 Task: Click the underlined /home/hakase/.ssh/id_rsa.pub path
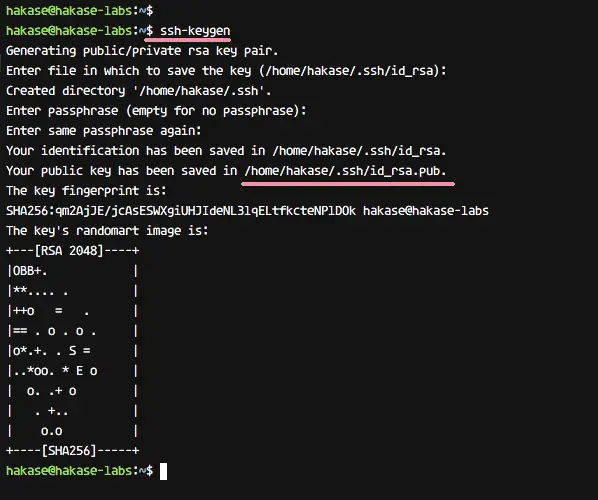345,171
